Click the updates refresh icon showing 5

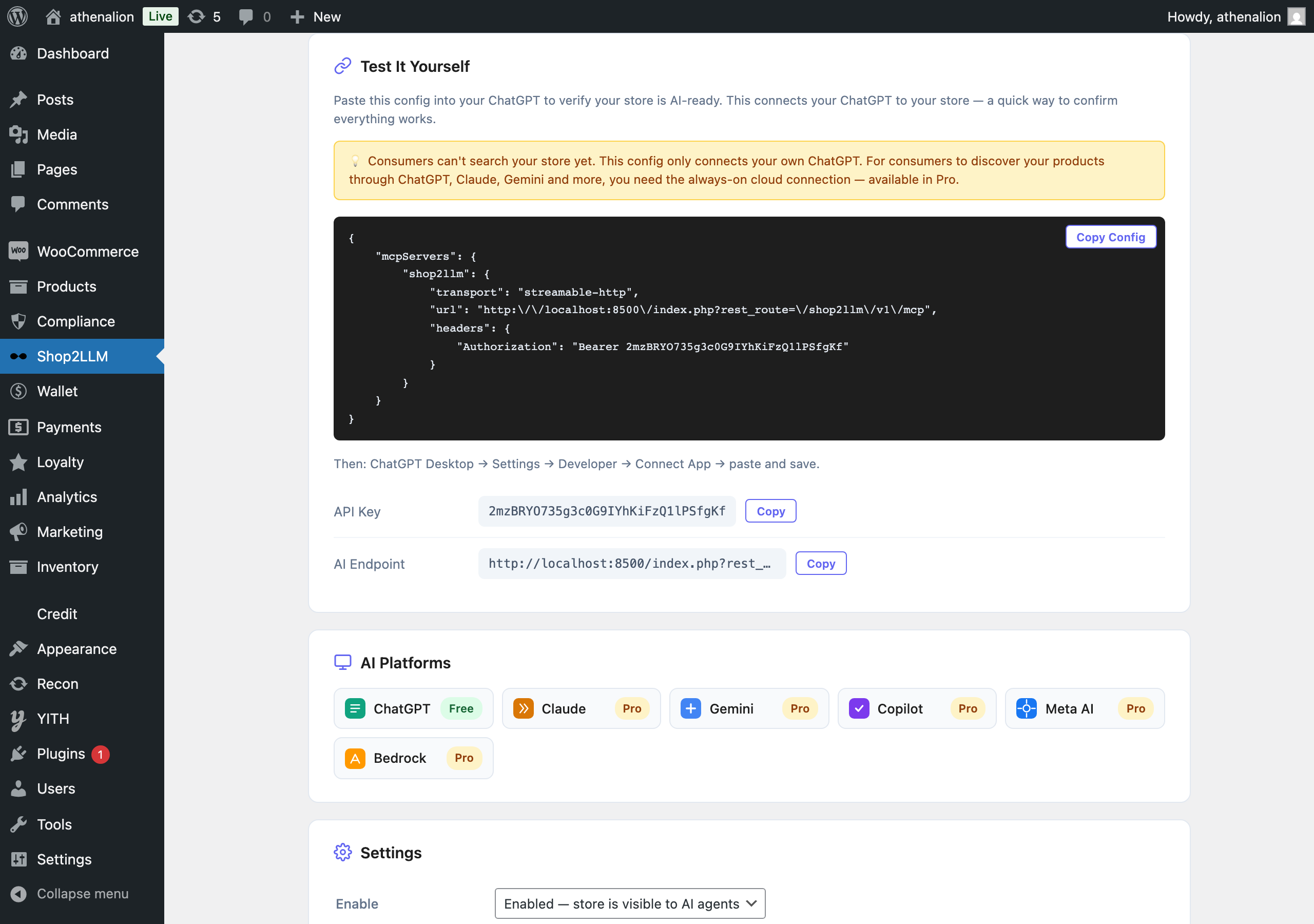tap(196, 16)
